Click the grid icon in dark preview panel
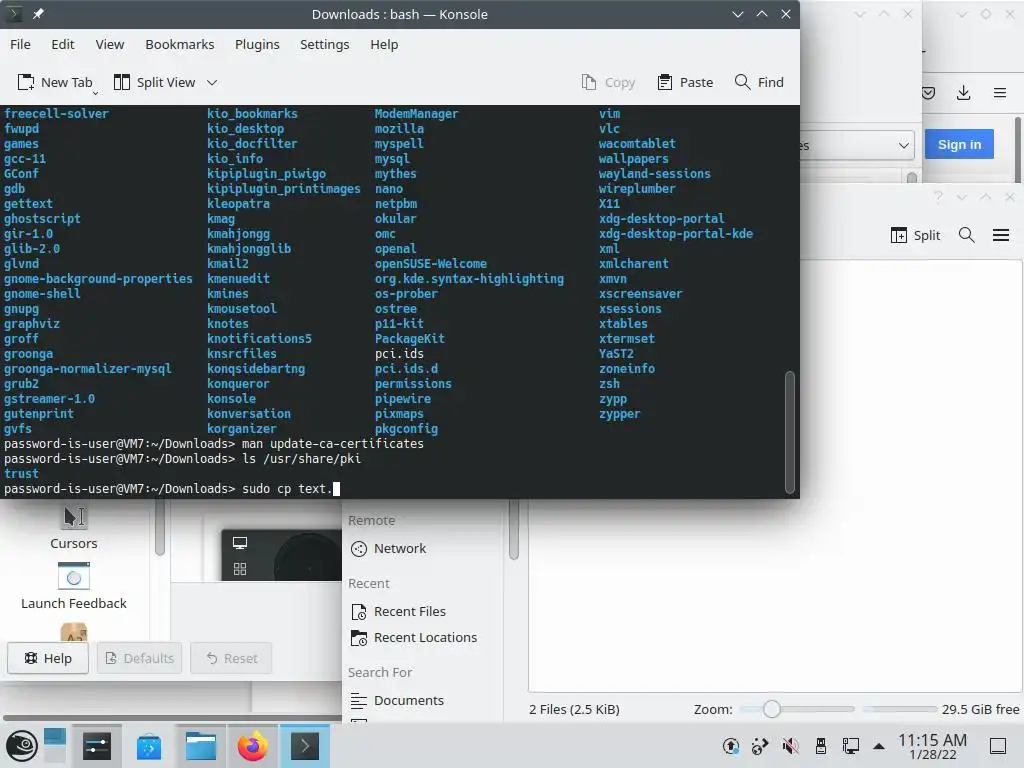 (x=240, y=569)
